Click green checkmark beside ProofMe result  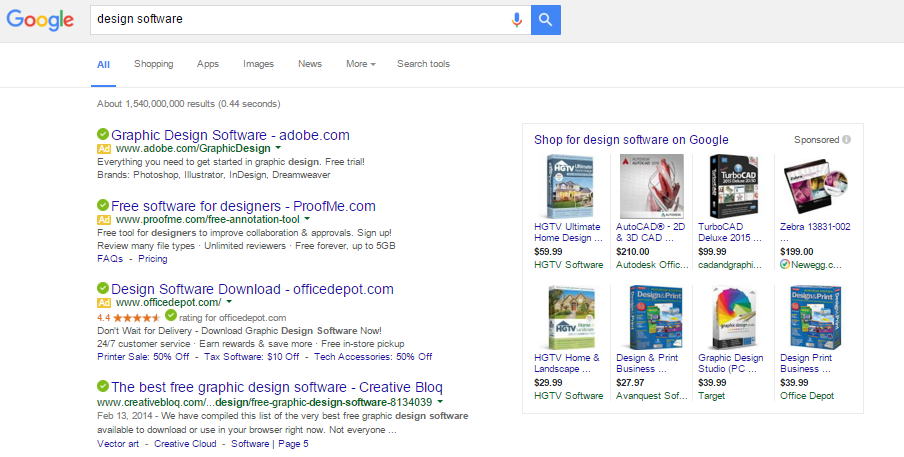(103, 206)
